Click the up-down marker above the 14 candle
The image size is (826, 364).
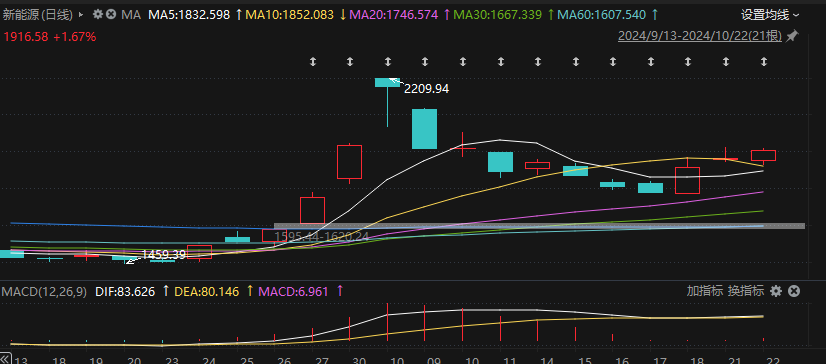[538, 62]
